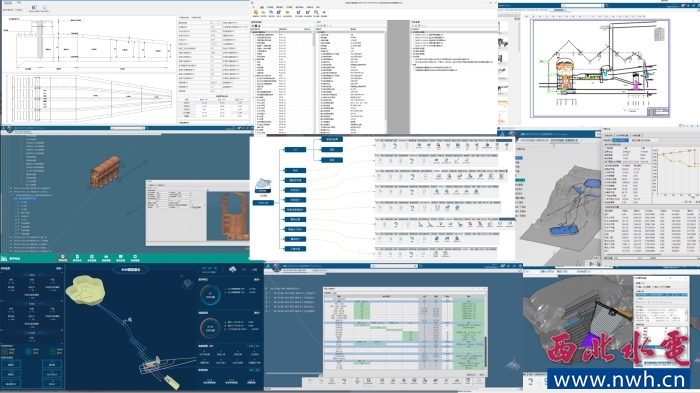Click the blue progress ring in the dashboard

pyautogui.click(x=210, y=295)
